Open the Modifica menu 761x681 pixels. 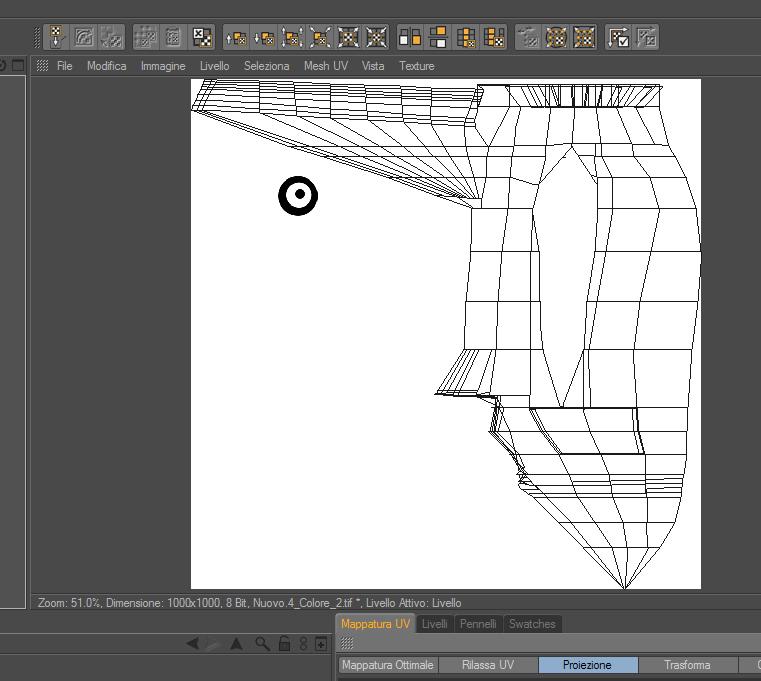(x=107, y=66)
